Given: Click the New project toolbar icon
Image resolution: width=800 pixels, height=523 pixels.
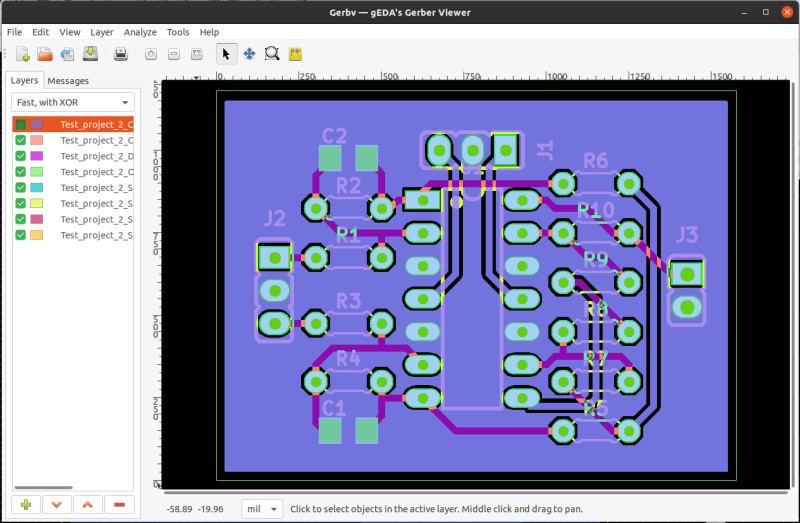Looking at the screenshot, I should 21,54.
